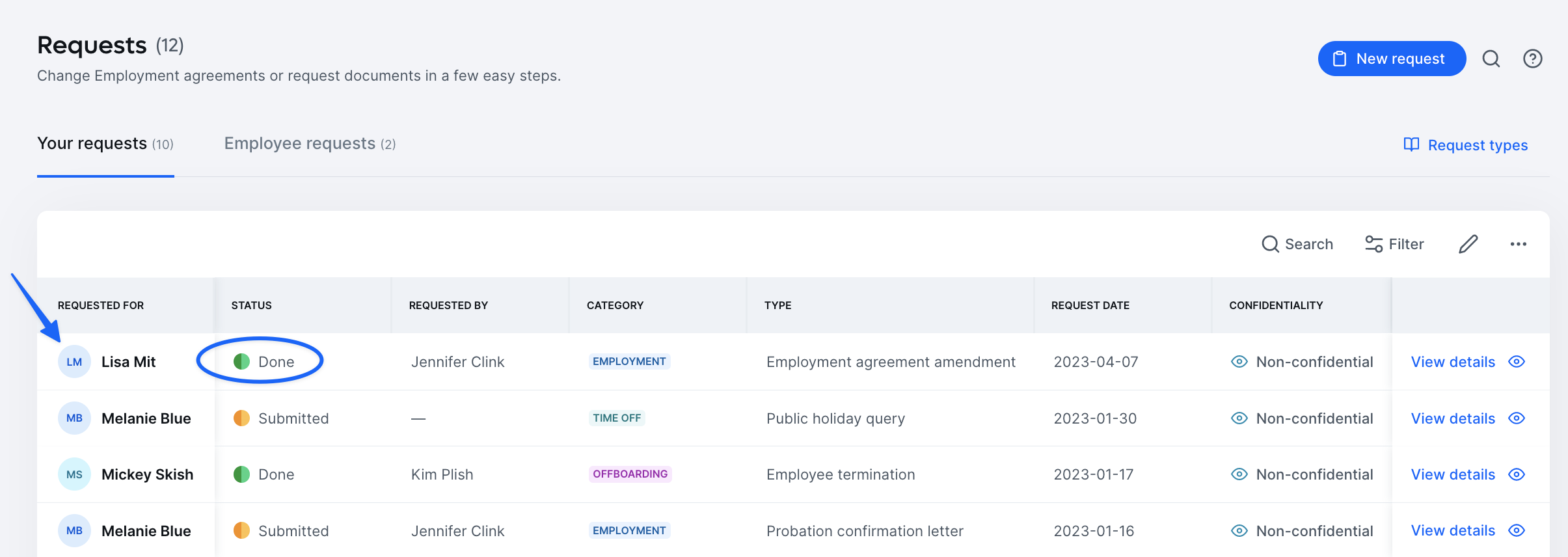The height and width of the screenshot is (557, 1568).
Task: Click Mickey Skish name
Action: pos(148,474)
